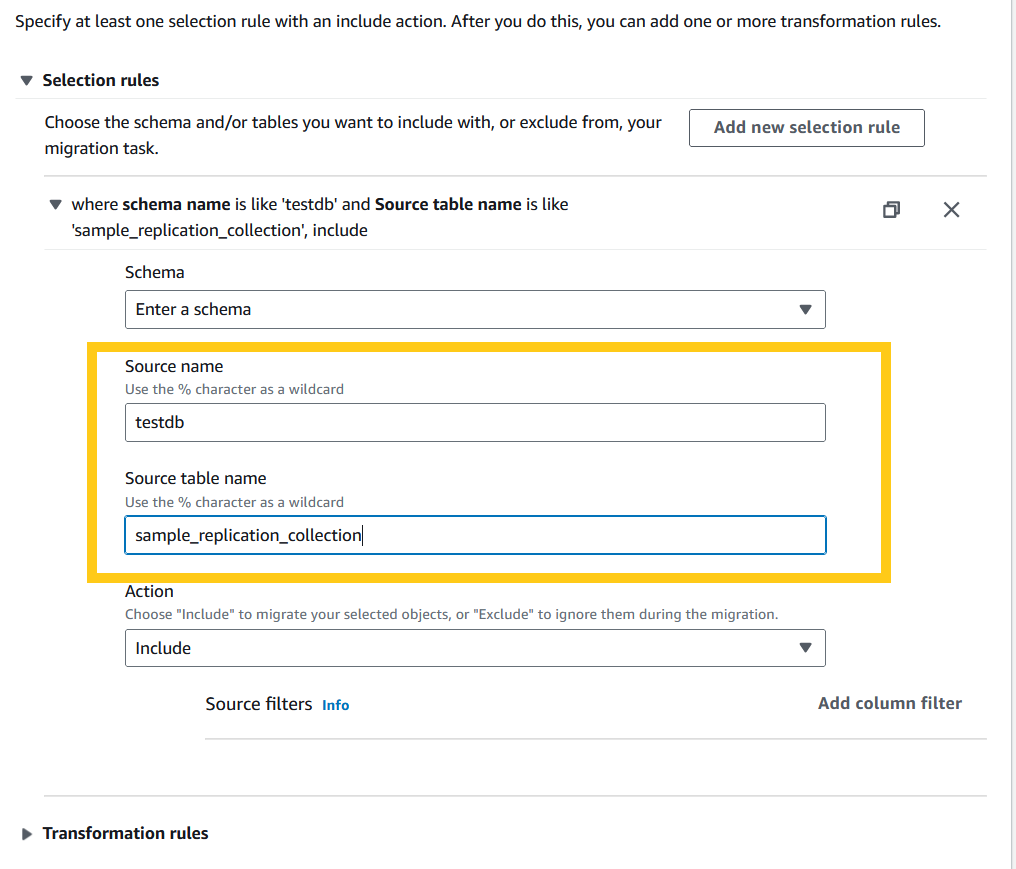Open the Info link beside Source filters

pyautogui.click(x=335, y=705)
